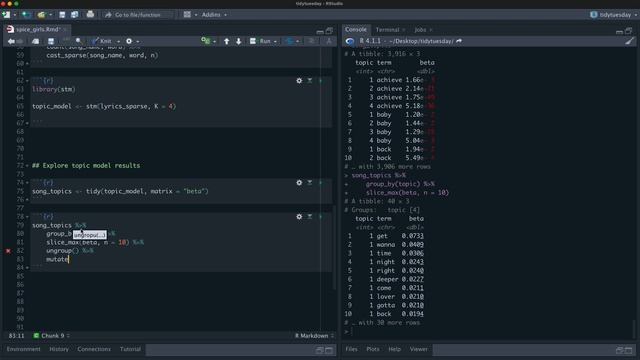Run chunks above library(stm) chunk
This screenshot has height=360, width=640.
pyautogui.click(x=310, y=81)
